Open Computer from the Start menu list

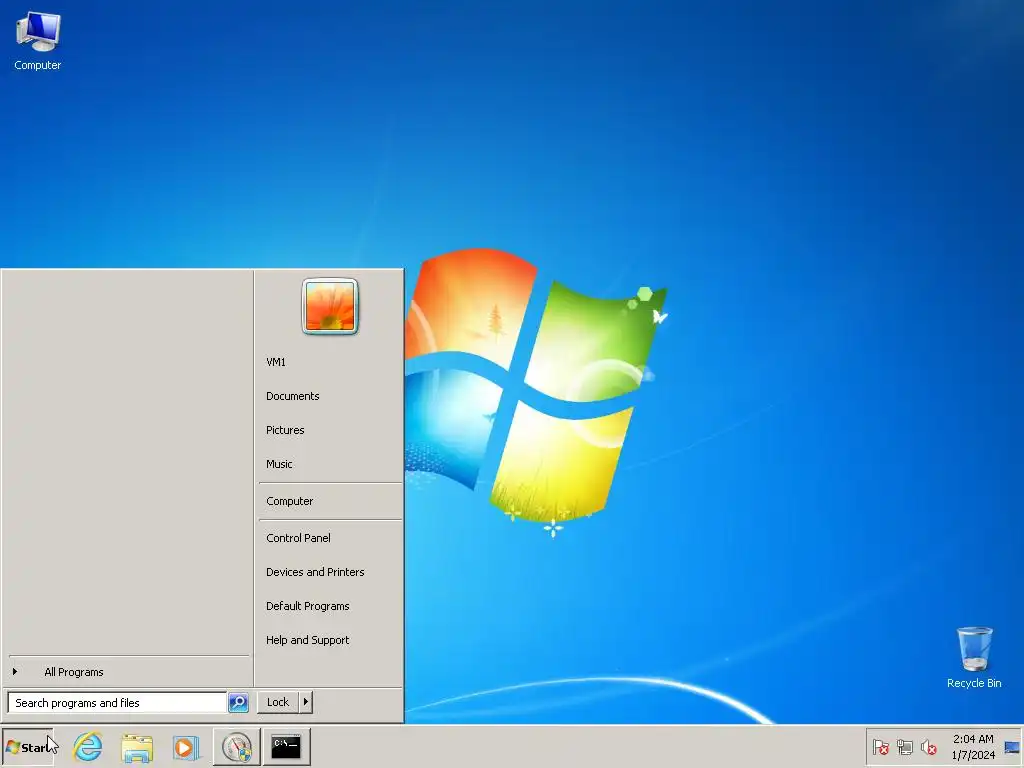(x=330, y=502)
